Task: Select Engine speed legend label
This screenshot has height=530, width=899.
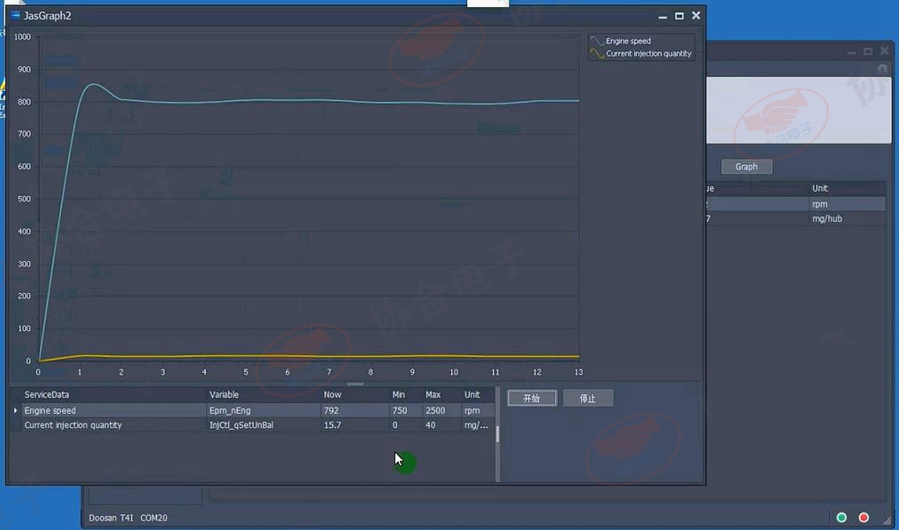Action: tap(628, 41)
